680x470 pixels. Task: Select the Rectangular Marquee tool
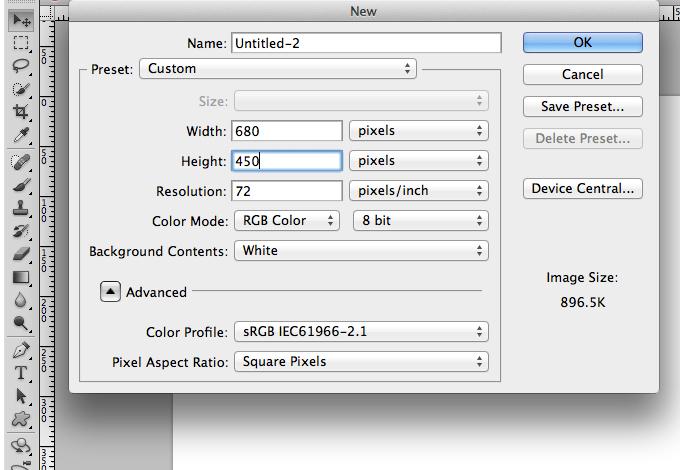click(x=21, y=42)
